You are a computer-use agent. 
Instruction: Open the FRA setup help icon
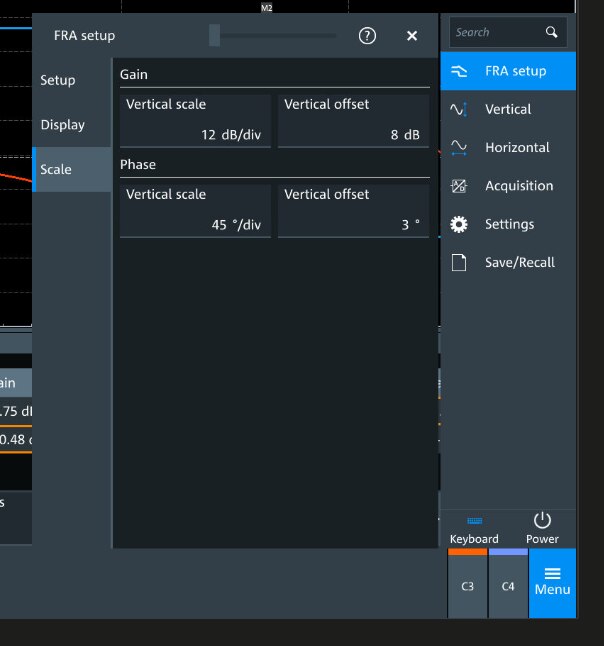pyautogui.click(x=367, y=36)
